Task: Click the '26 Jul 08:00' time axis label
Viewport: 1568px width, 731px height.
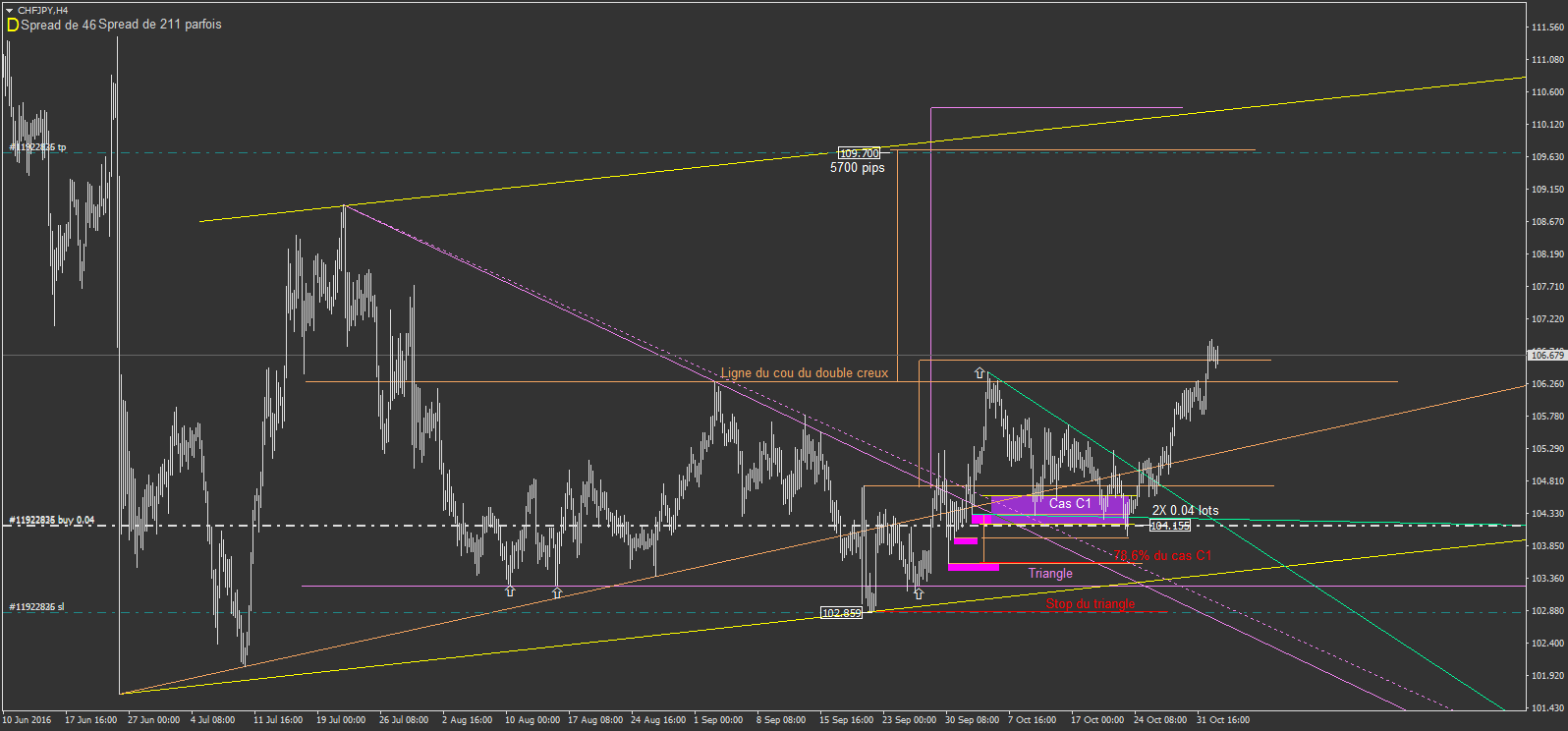Action: click(x=404, y=720)
